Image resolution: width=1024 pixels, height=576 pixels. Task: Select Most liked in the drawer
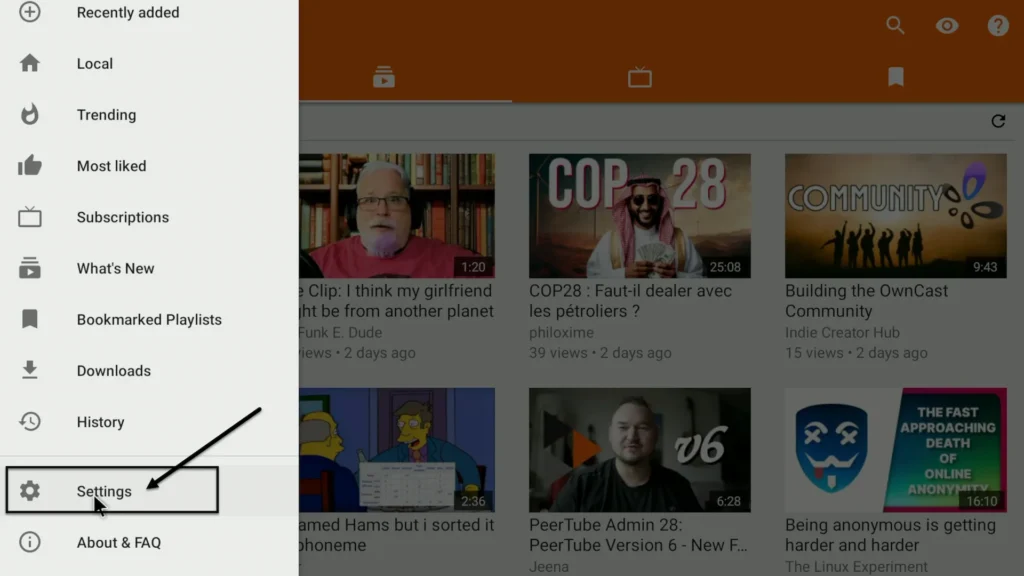click(150, 166)
